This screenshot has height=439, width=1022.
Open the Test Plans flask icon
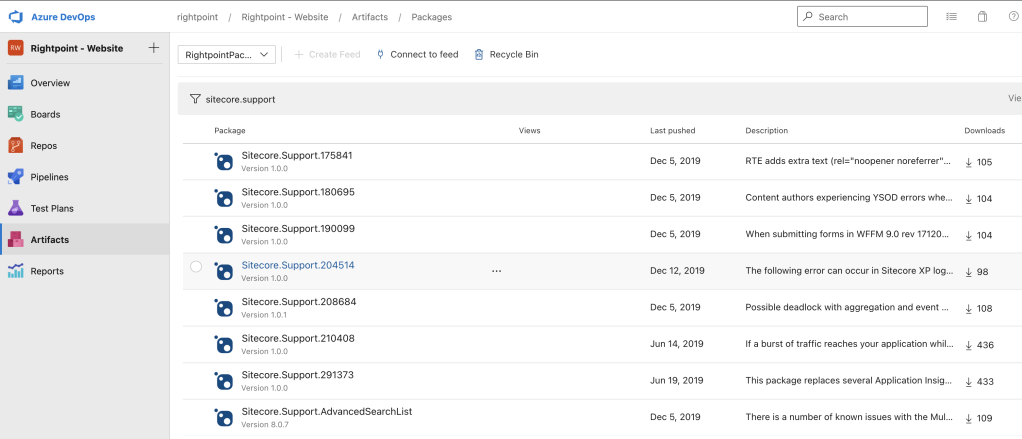pyautogui.click(x=16, y=208)
